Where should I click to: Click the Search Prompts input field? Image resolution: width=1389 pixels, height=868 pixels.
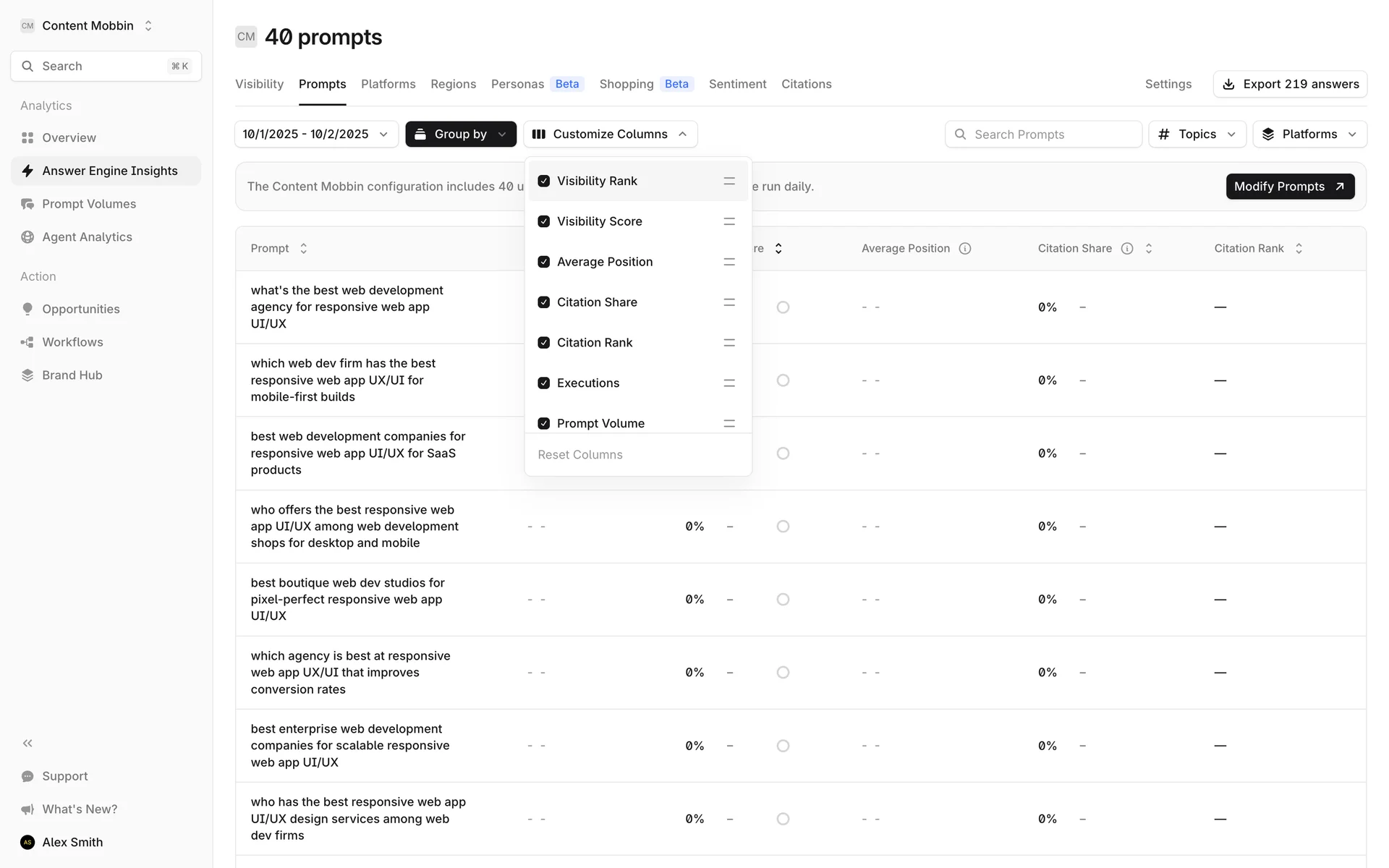tap(1049, 135)
